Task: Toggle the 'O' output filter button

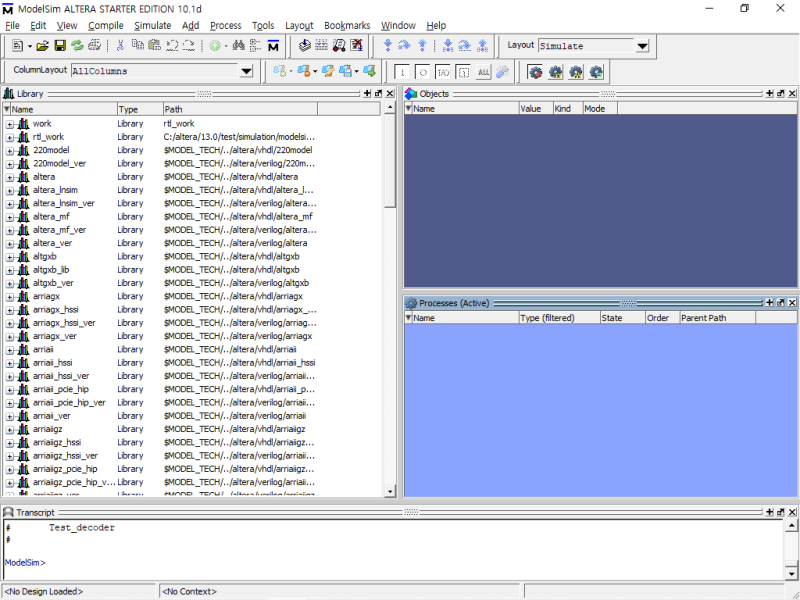Action: click(x=422, y=71)
